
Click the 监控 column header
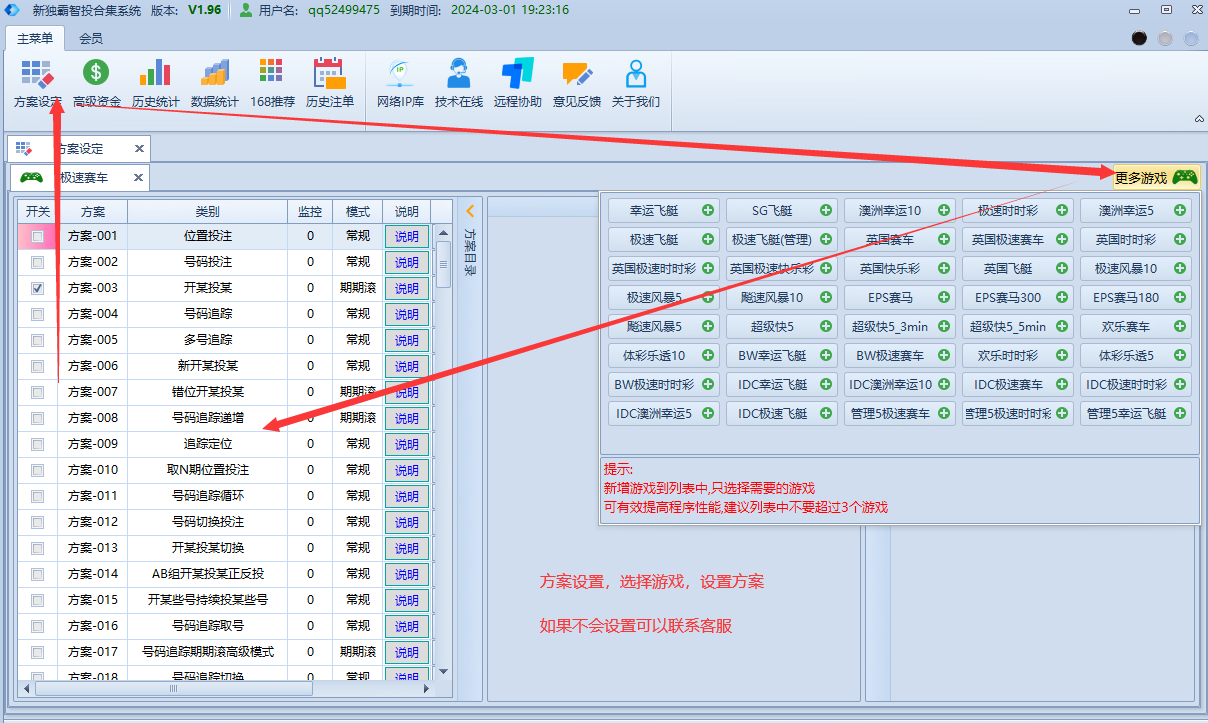(x=310, y=211)
